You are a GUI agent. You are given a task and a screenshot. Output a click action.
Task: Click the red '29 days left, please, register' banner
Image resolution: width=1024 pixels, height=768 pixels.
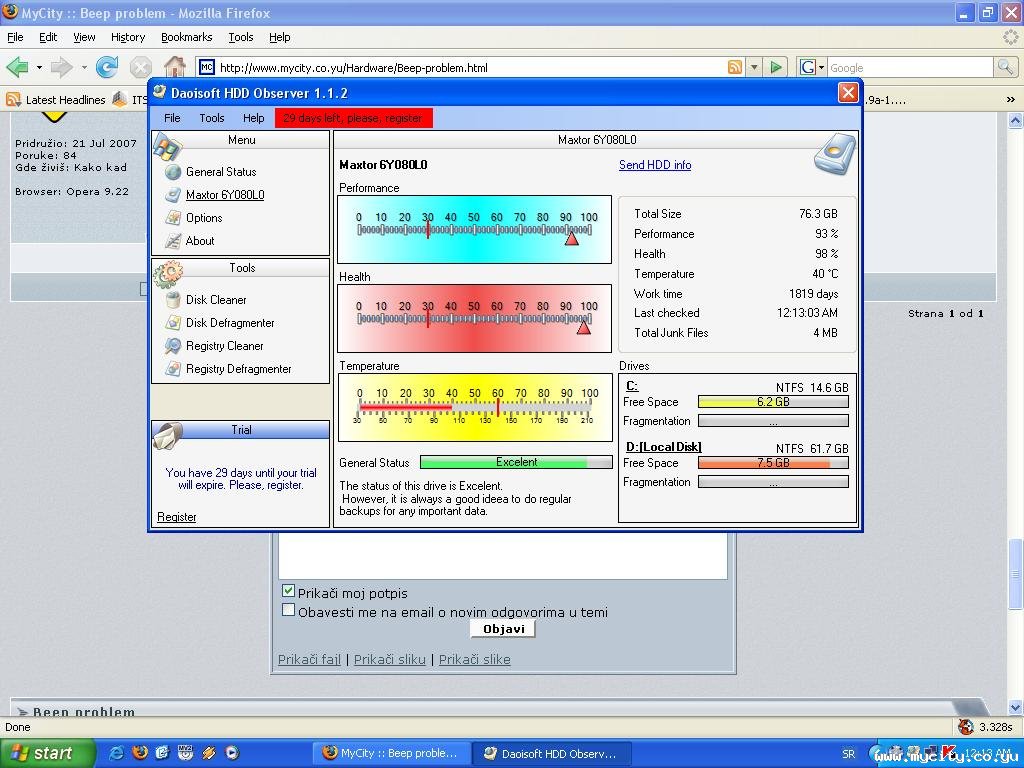353,118
